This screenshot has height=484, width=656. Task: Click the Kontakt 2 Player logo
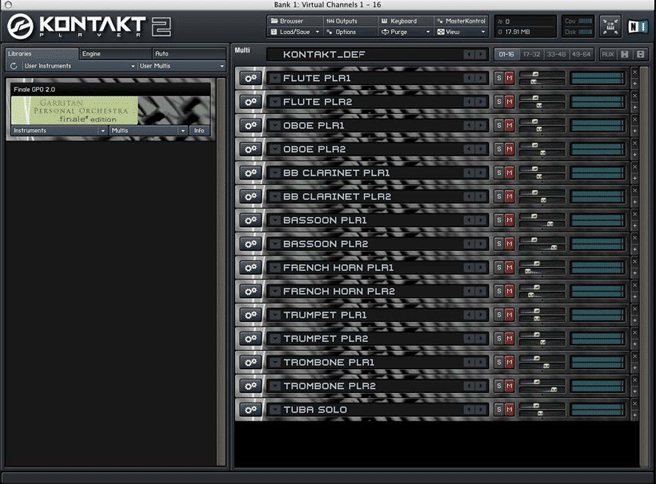coord(89,27)
